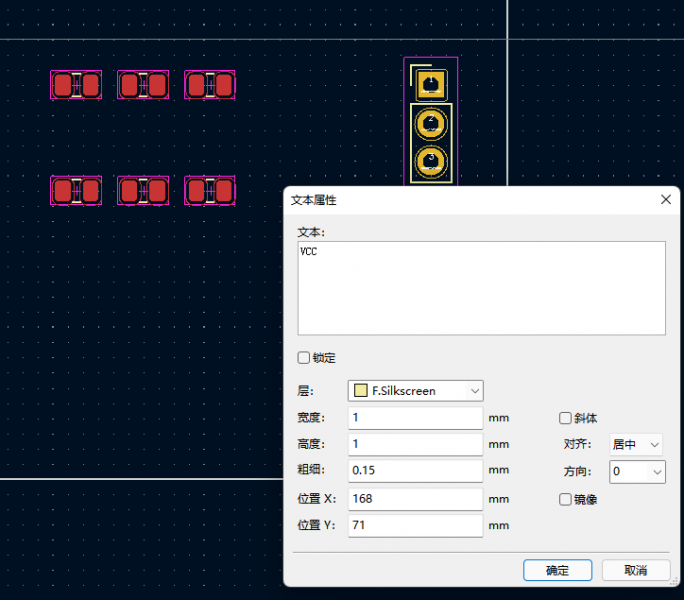The image size is (684, 600).
Task: Click the 宽度 input field
Action: pyautogui.click(x=415, y=418)
